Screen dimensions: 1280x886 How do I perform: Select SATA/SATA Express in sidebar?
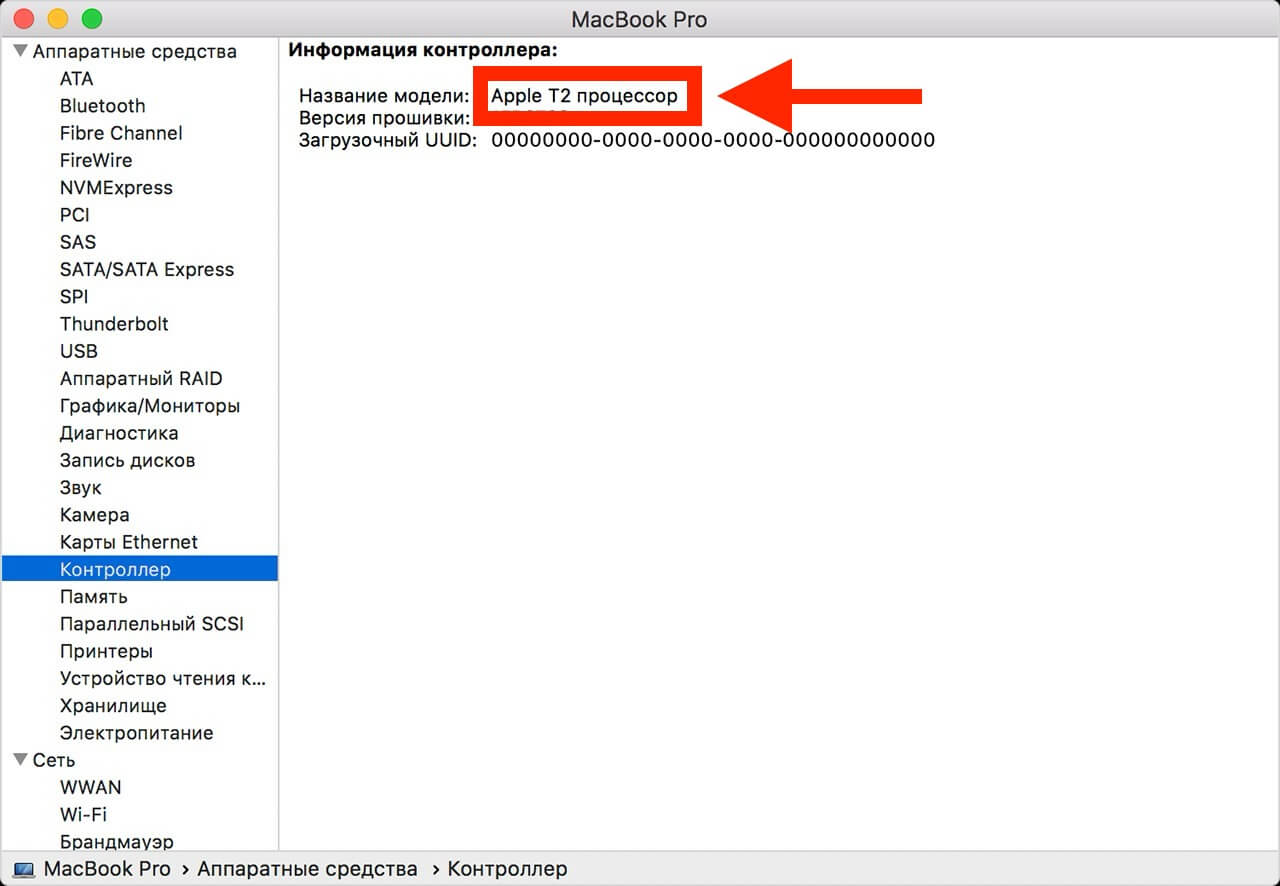[147, 269]
